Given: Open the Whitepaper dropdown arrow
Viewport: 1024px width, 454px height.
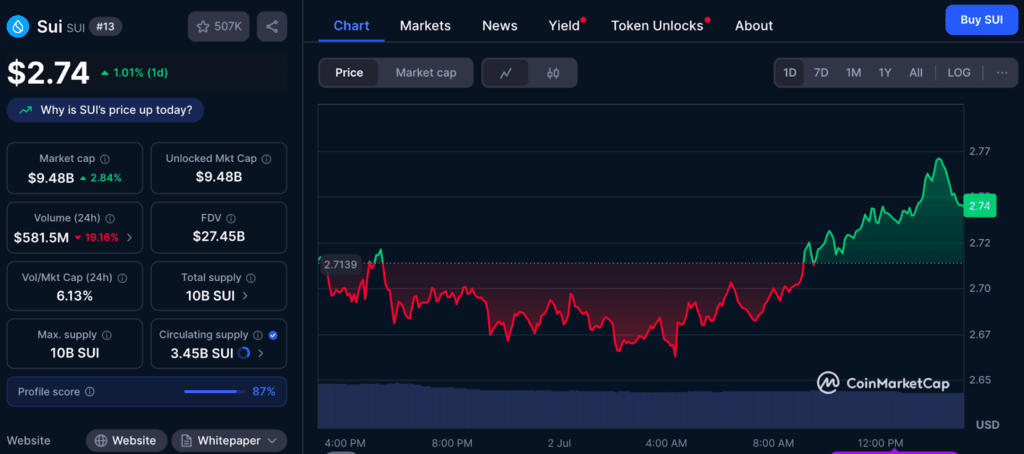Looking at the screenshot, I should point(272,441).
